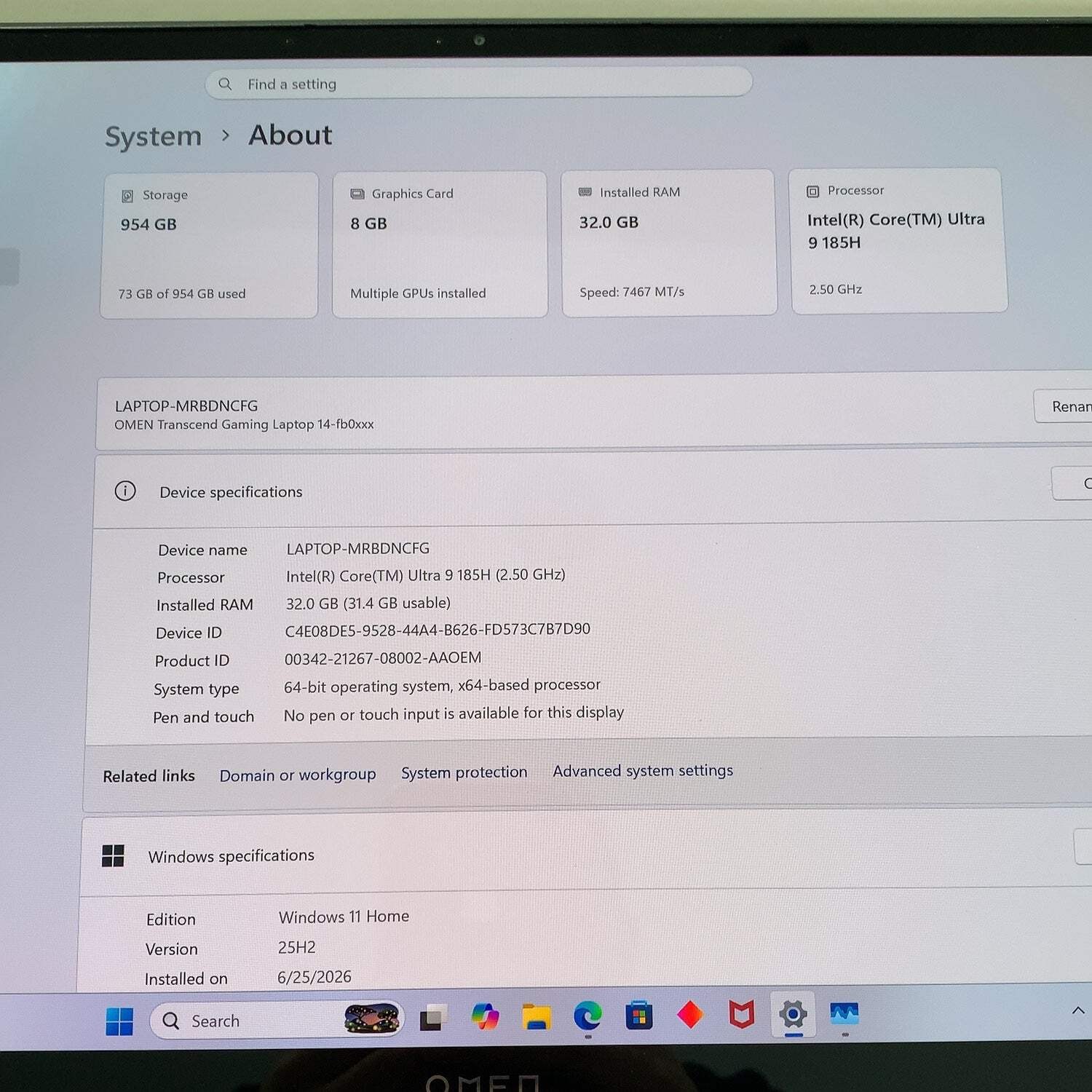The width and height of the screenshot is (1092, 1092).
Task: Open the Windows Start menu
Action: coord(119,1021)
